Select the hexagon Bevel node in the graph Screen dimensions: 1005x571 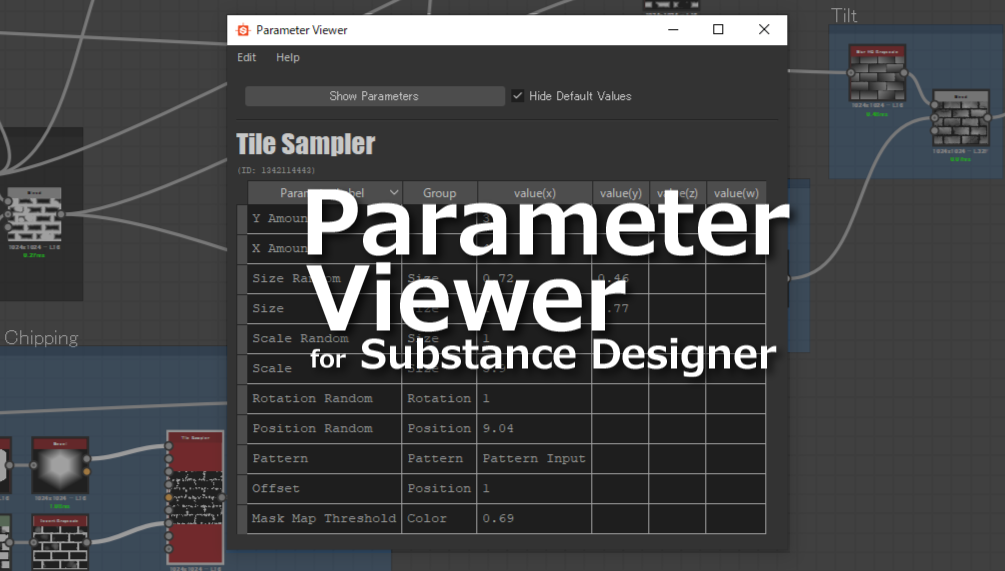tap(60, 466)
